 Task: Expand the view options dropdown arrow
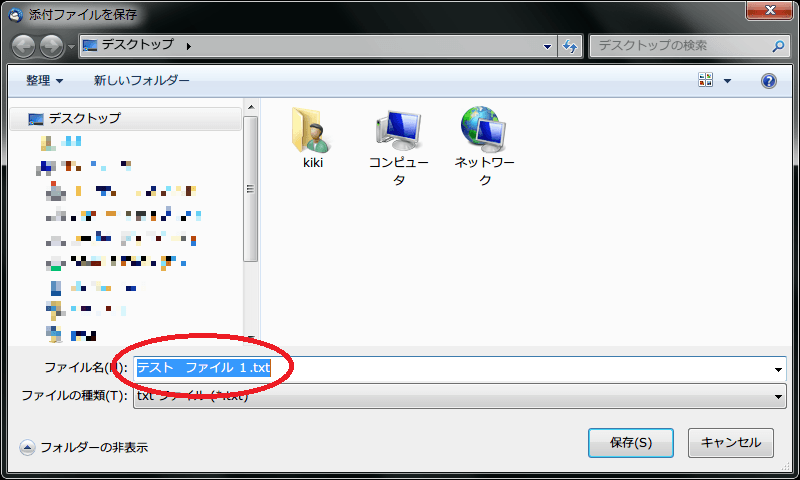pyautogui.click(x=727, y=81)
